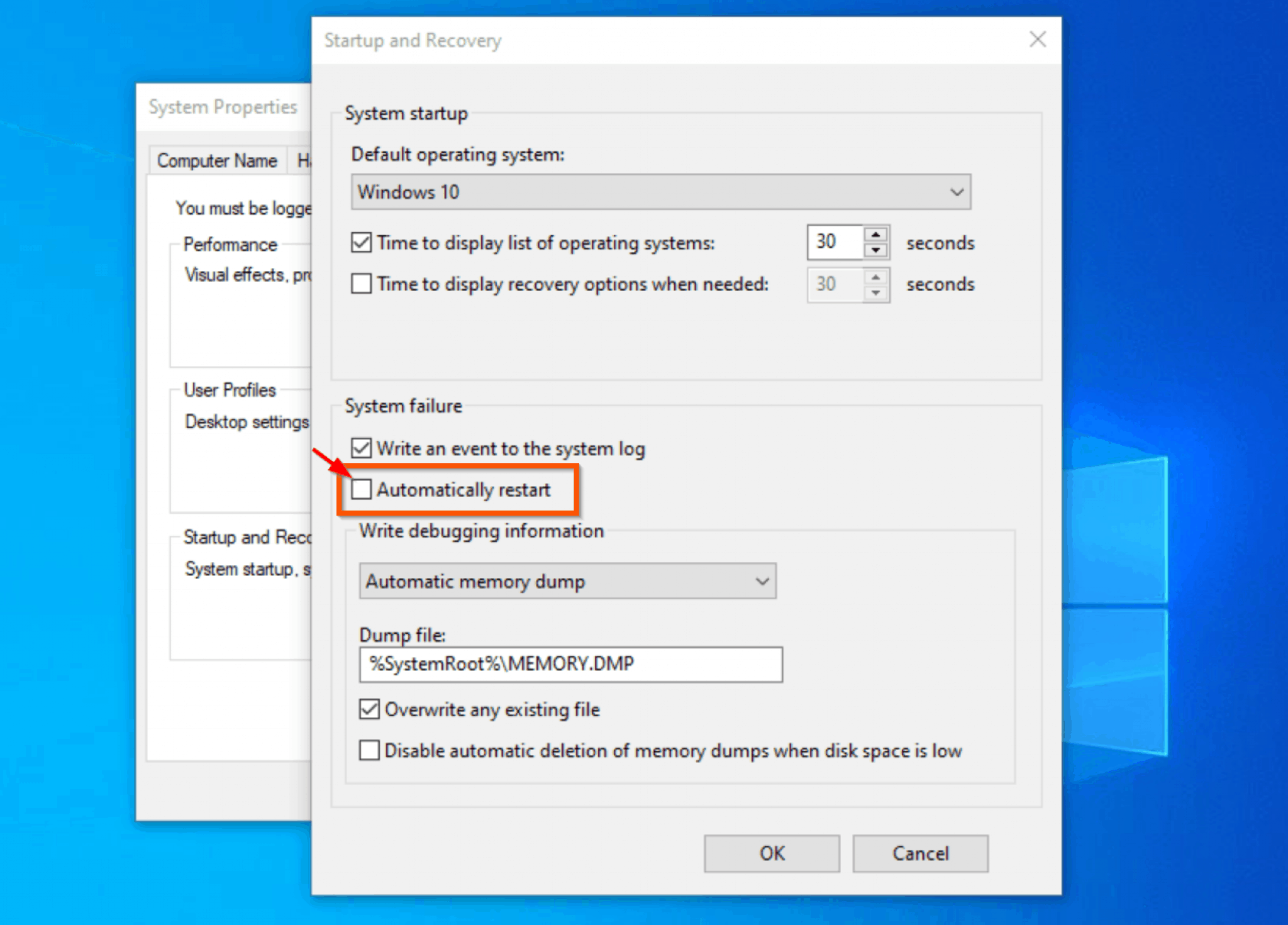Enable Disable automatic deletion of memory dumps

click(369, 750)
